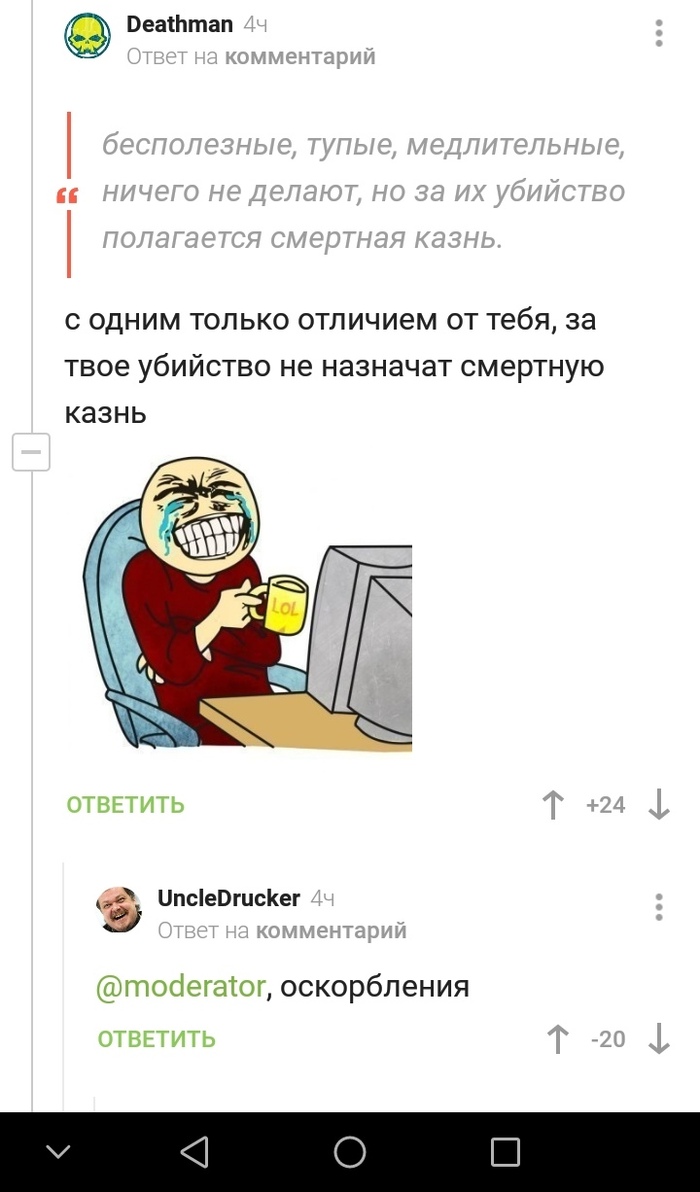The width and height of the screenshot is (700, 1192).
Task: Tap Android home circle button
Action: (350, 1152)
